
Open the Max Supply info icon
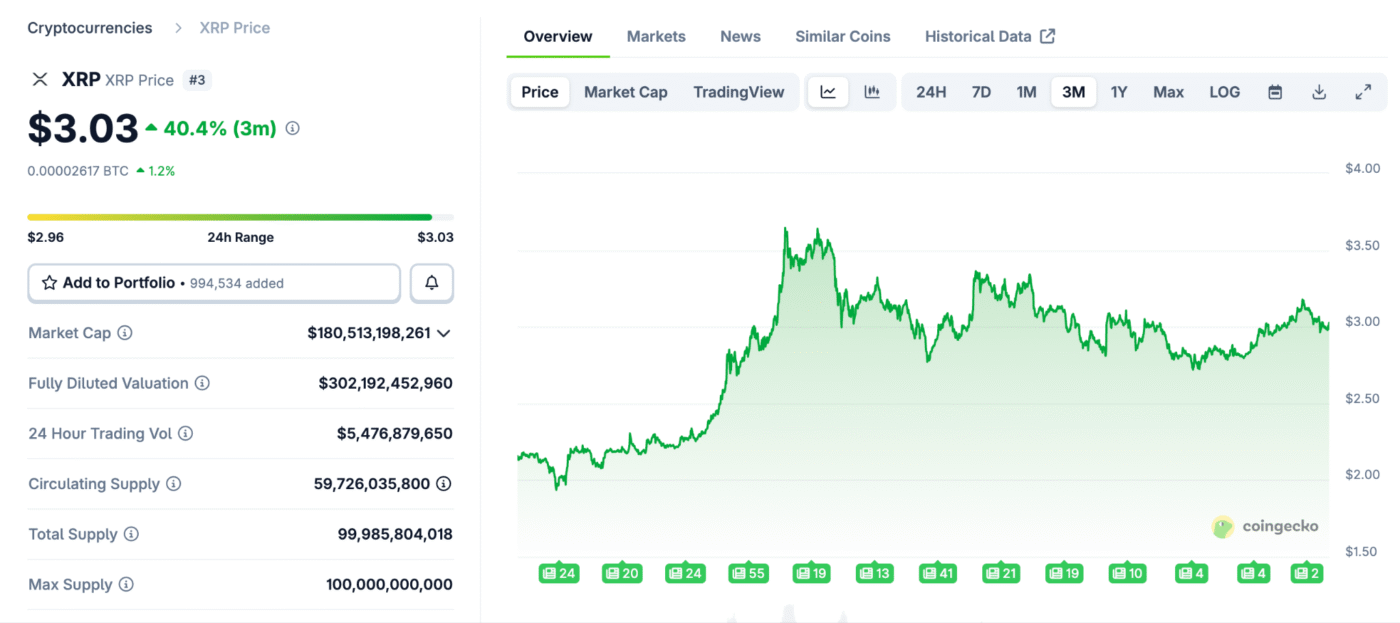coord(126,584)
